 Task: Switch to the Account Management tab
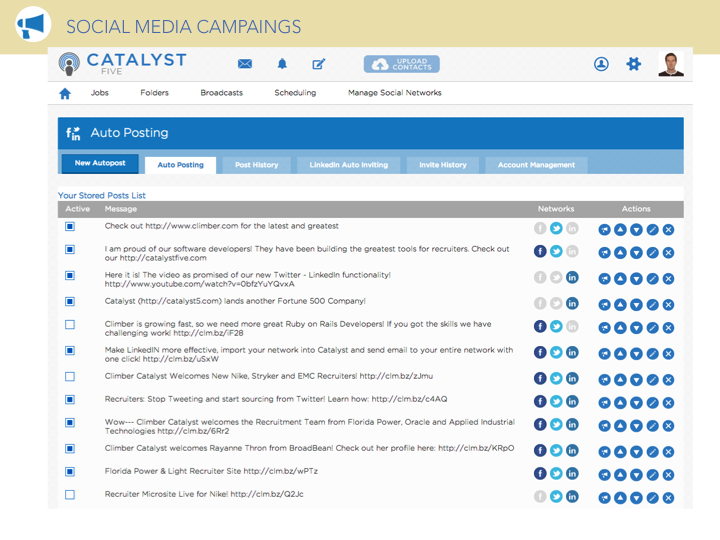(536, 165)
